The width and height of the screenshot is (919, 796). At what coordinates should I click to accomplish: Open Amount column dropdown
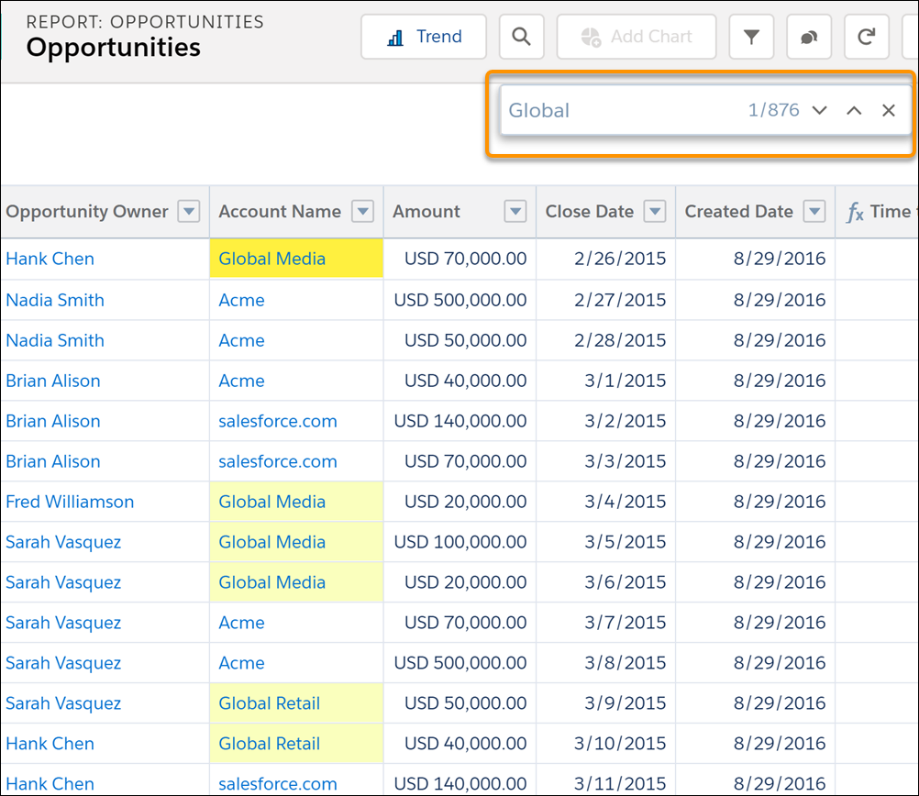pyautogui.click(x=515, y=211)
